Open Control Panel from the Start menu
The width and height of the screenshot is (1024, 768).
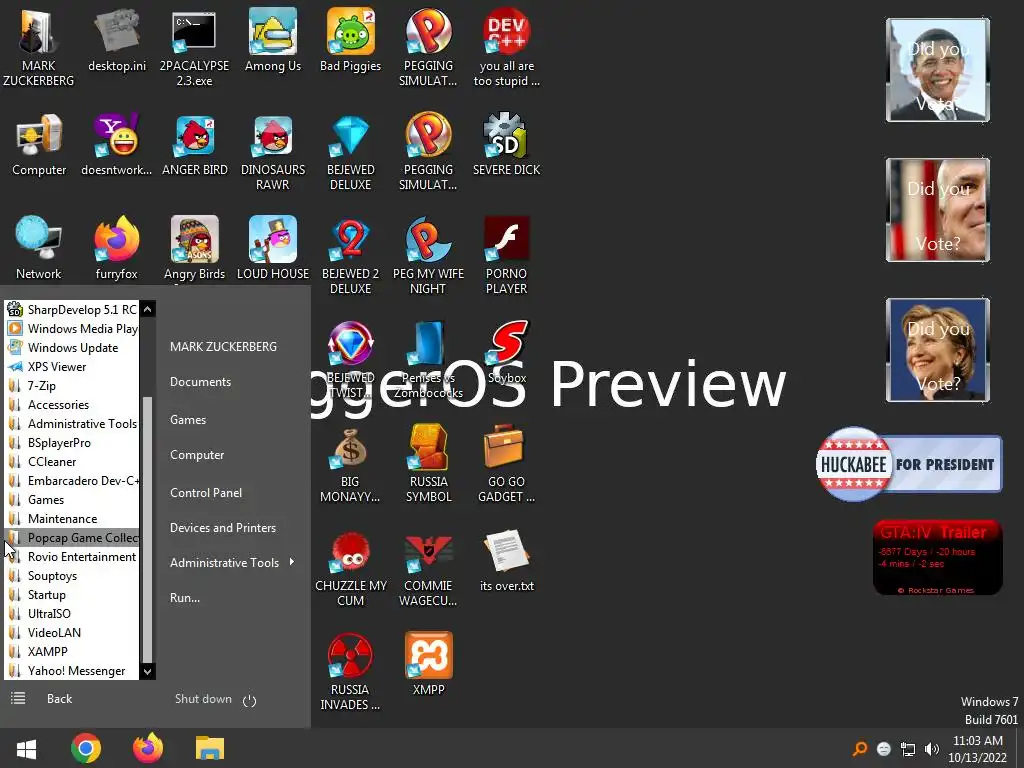206,493
